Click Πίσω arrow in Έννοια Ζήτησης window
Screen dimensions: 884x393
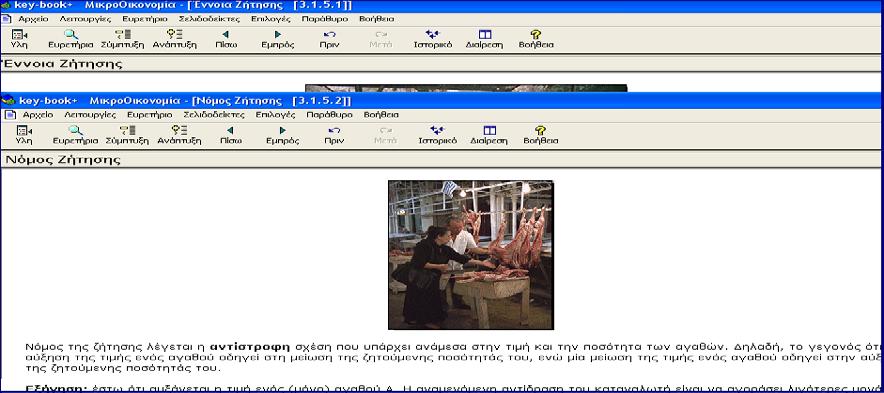(226, 39)
